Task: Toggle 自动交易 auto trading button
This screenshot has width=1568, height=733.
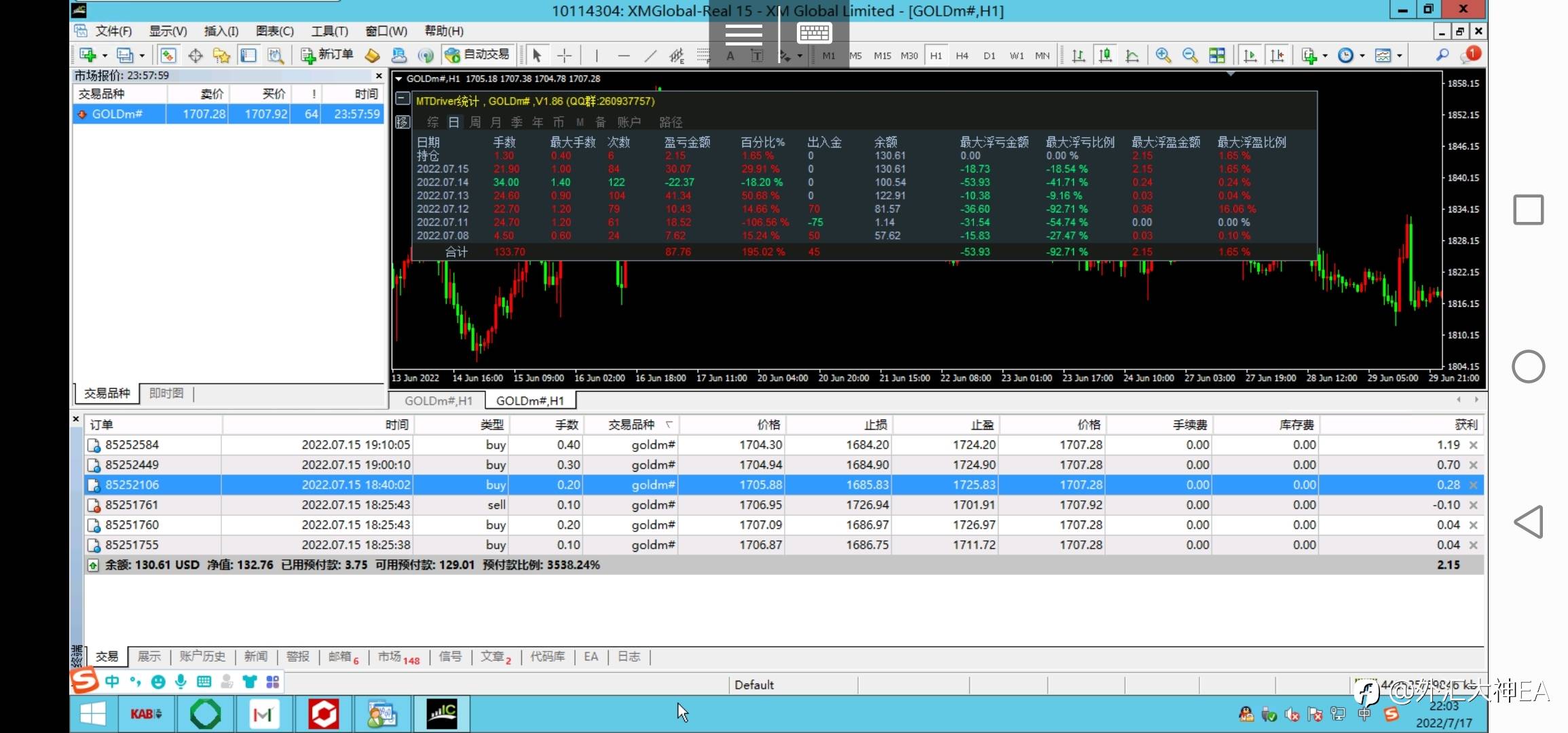Action: (x=477, y=55)
